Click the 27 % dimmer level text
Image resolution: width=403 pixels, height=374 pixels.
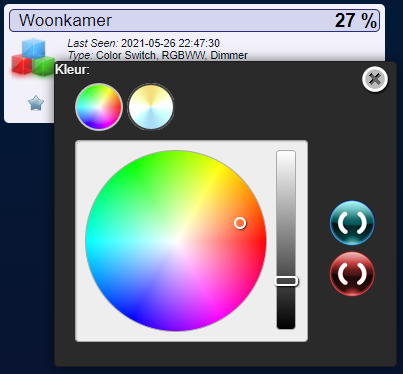pos(356,21)
